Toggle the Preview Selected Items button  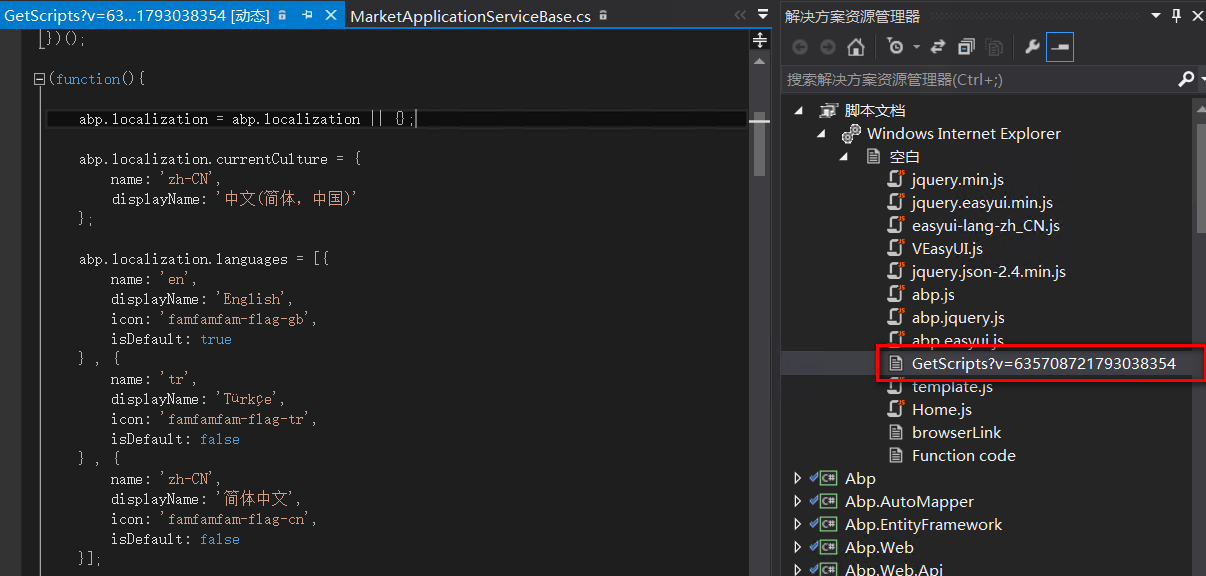1060,47
